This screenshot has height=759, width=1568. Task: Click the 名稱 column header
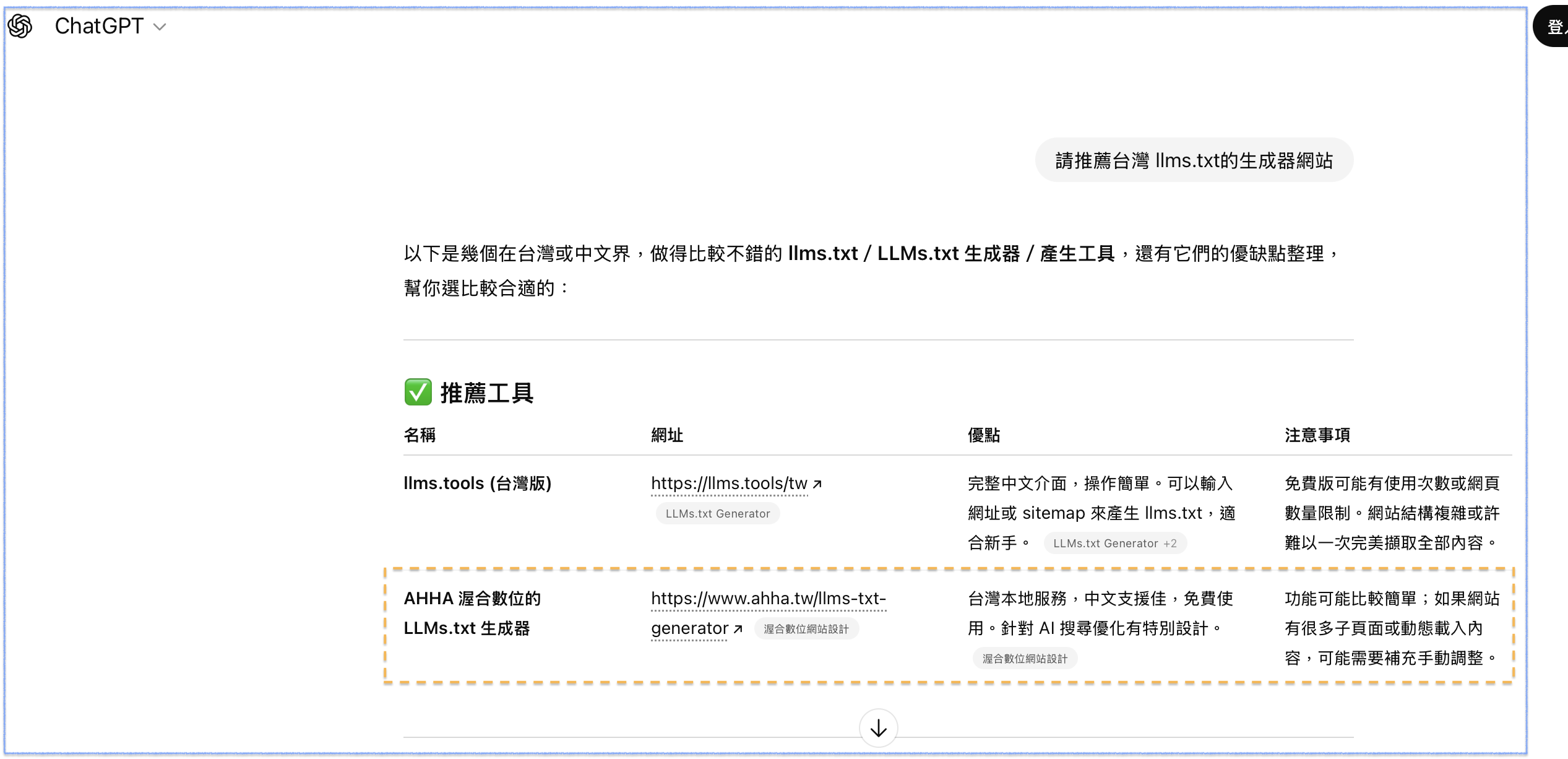click(420, 435)
